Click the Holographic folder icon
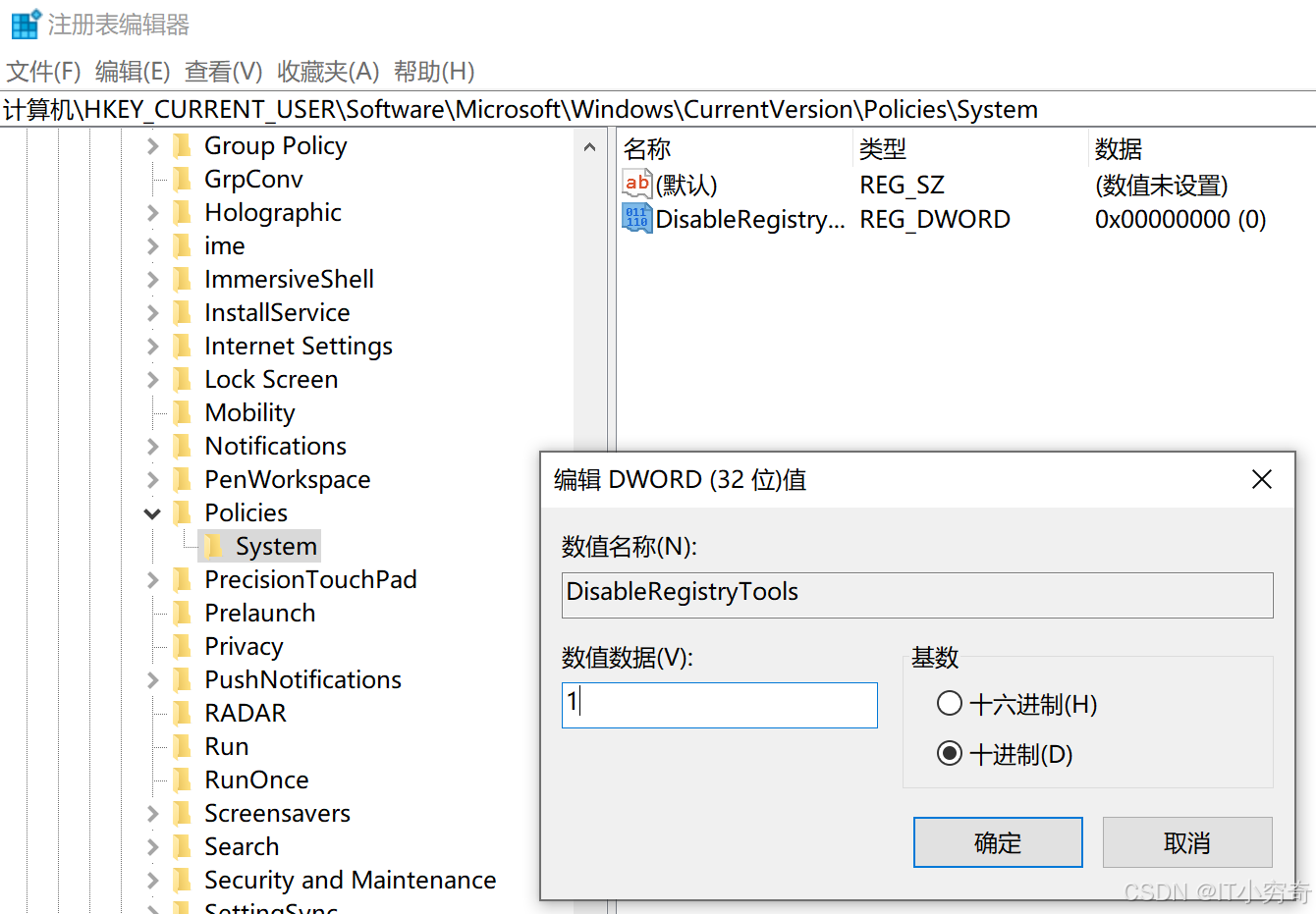 pos(182,213)
